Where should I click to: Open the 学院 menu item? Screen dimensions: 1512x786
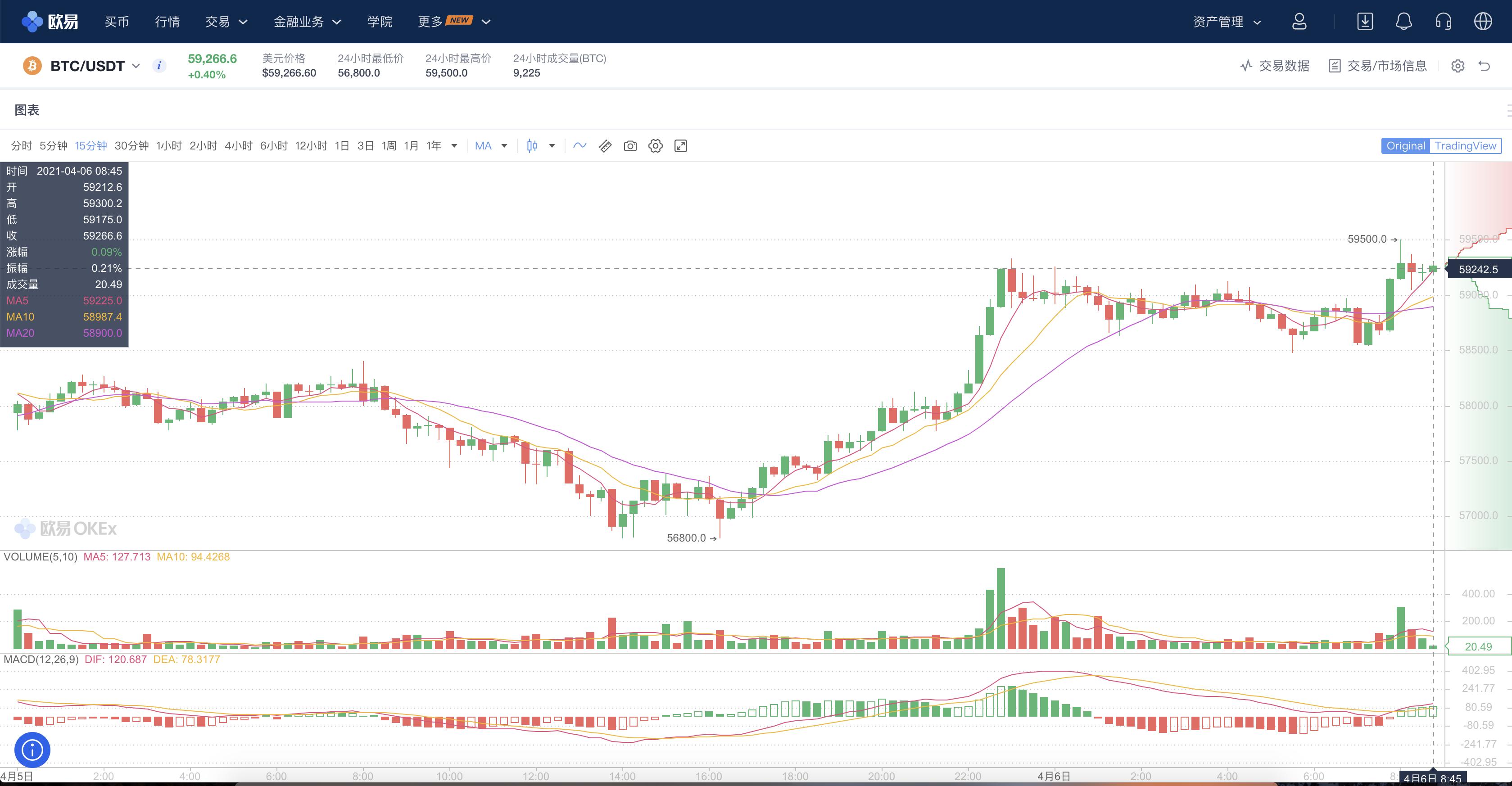pos(380,22)
